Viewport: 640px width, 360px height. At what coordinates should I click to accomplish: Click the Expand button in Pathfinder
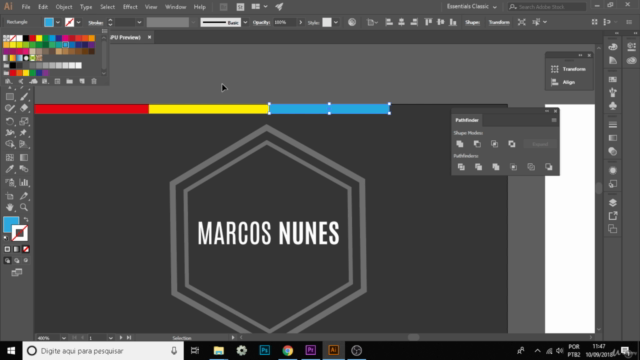[x=540, y=144]
